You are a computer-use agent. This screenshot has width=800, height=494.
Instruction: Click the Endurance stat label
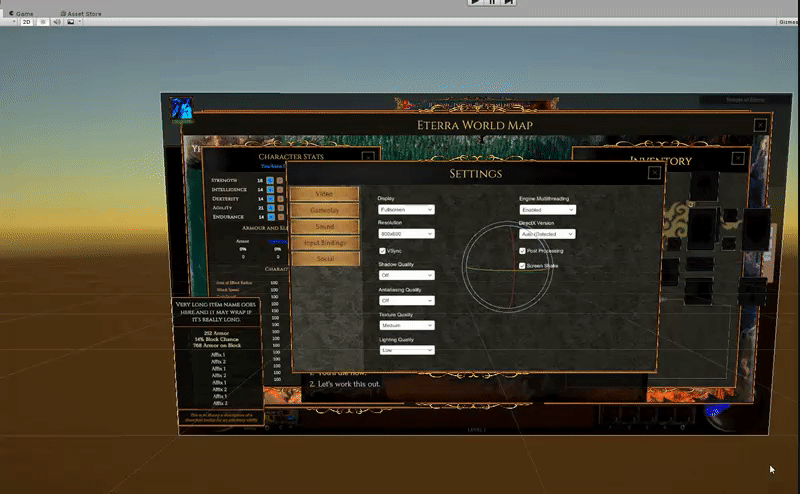[228, 217]
